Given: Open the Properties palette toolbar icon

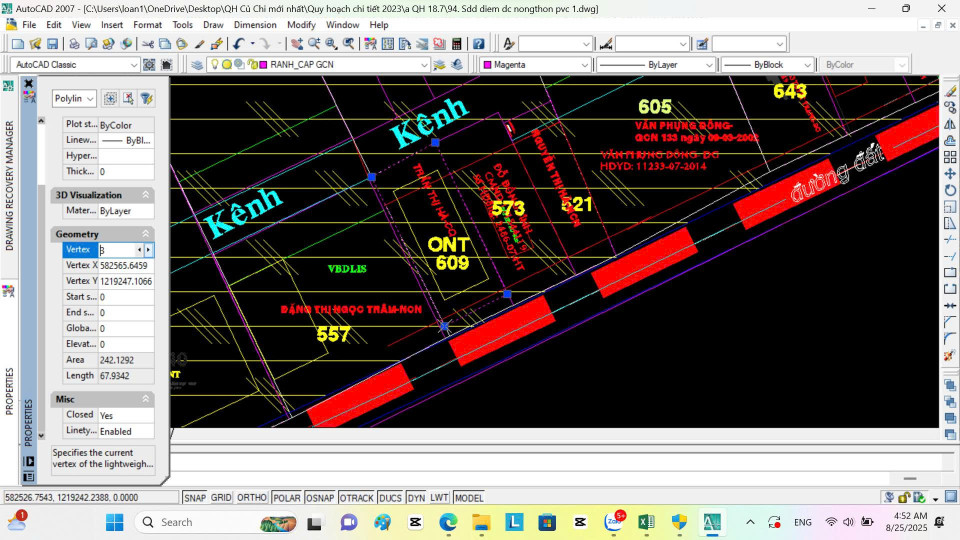Looking at the screenshot, I should pyautogui.click(x=370, y=44).
